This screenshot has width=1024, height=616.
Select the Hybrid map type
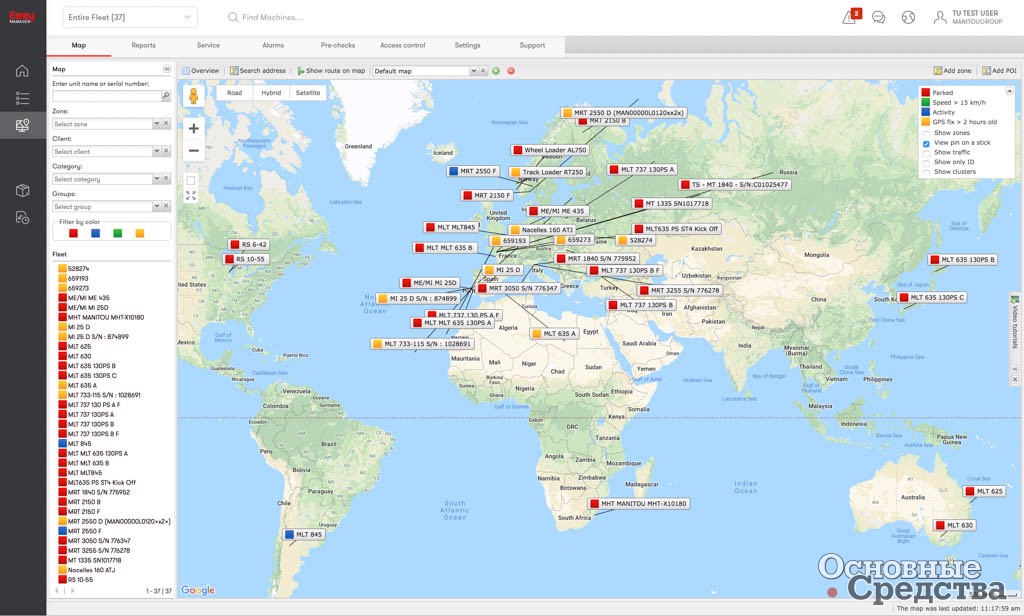(x=271, y=93)
